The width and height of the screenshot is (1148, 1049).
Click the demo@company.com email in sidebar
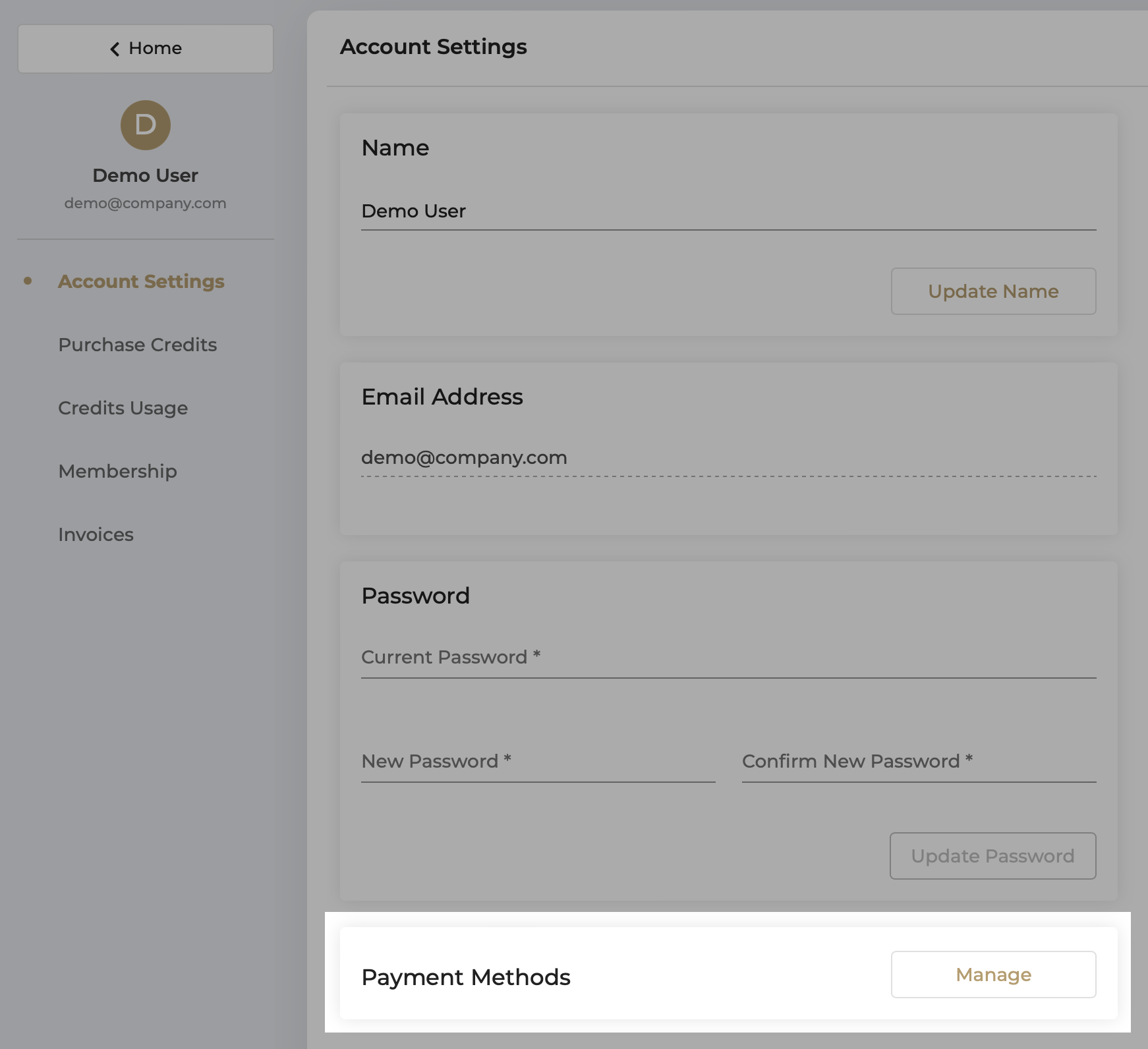tap(145, 203)
